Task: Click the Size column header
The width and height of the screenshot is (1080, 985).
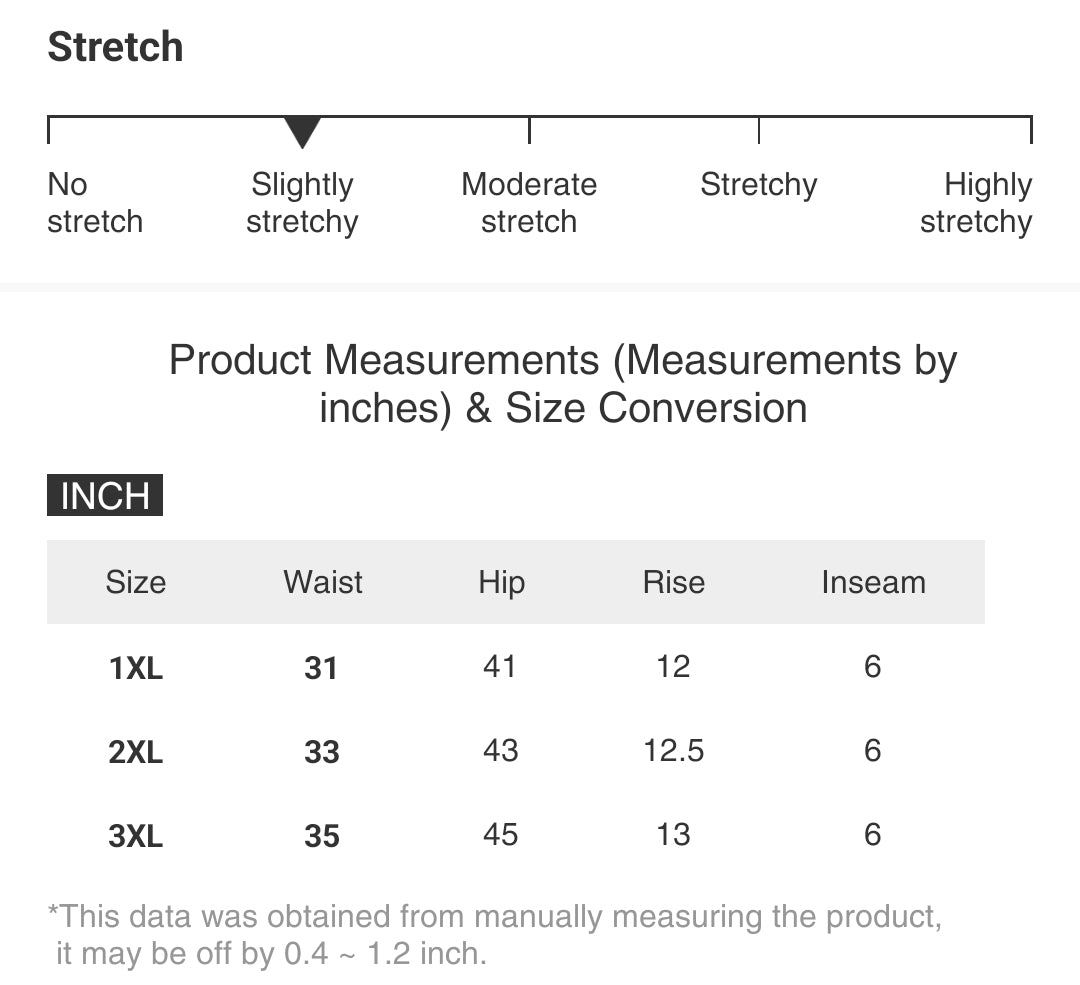Action: coord(136,582)
